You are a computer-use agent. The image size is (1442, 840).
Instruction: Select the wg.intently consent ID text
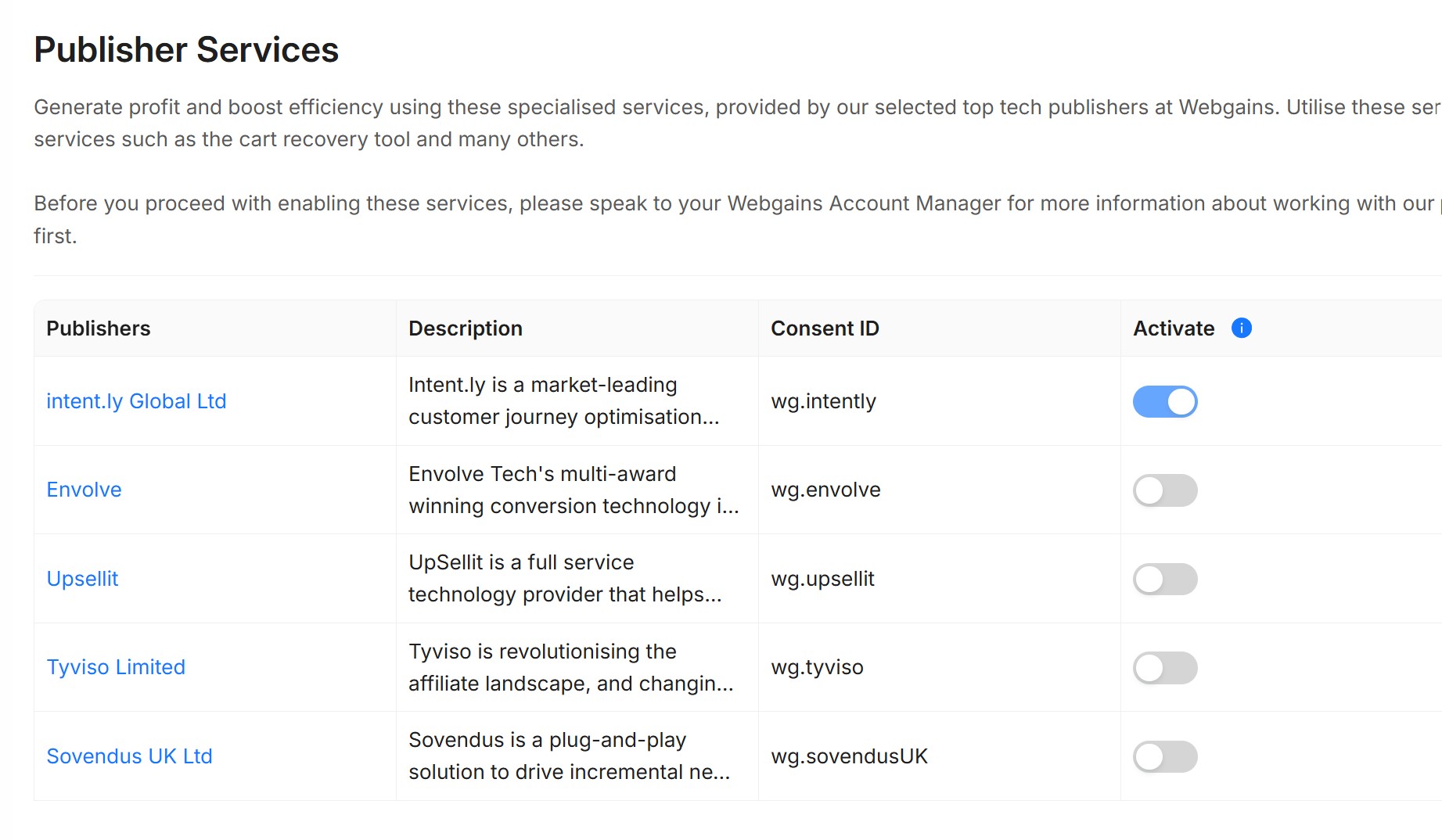[823, 401]
